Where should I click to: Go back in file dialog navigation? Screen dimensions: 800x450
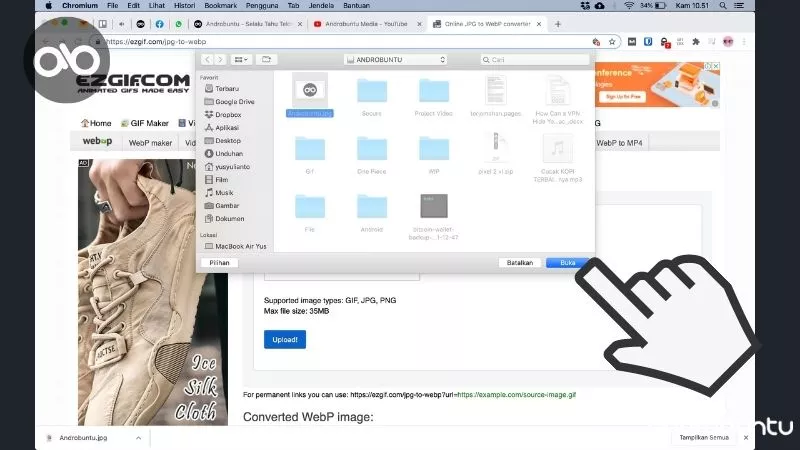pyautogui.click(x=207, y=60)
